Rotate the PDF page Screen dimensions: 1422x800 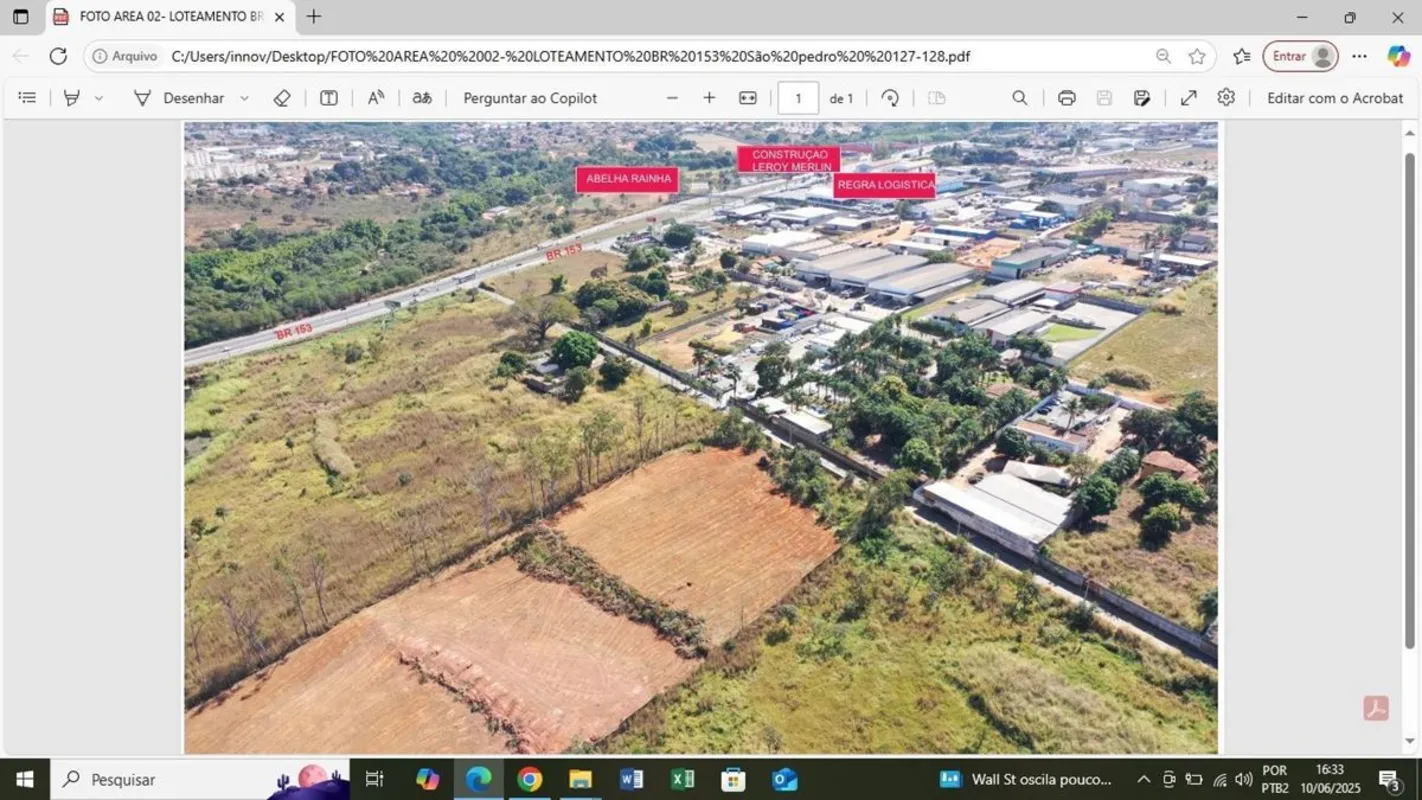[x=890, y=98]
